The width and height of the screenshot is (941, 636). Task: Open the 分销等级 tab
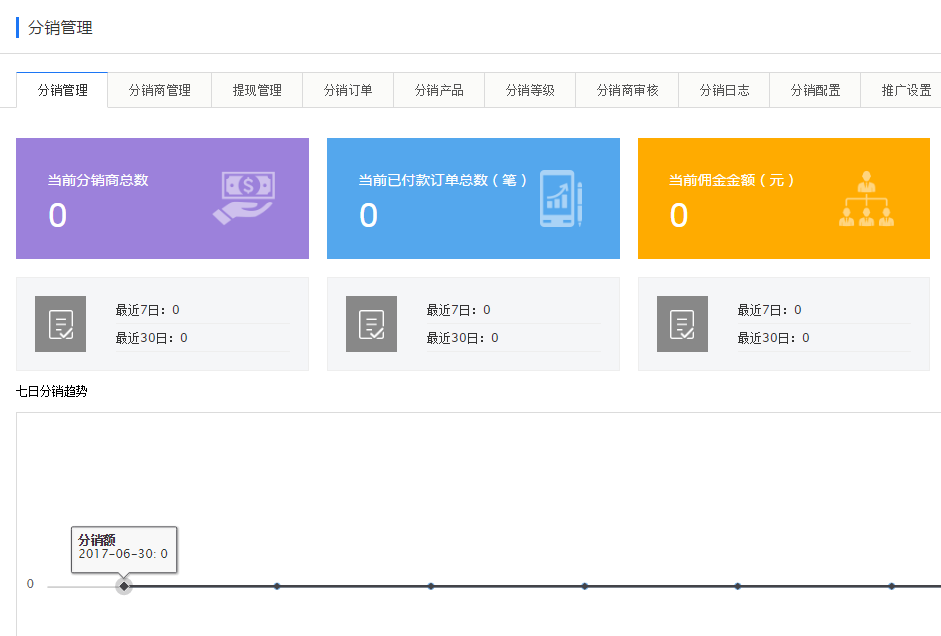pos(530,89)
